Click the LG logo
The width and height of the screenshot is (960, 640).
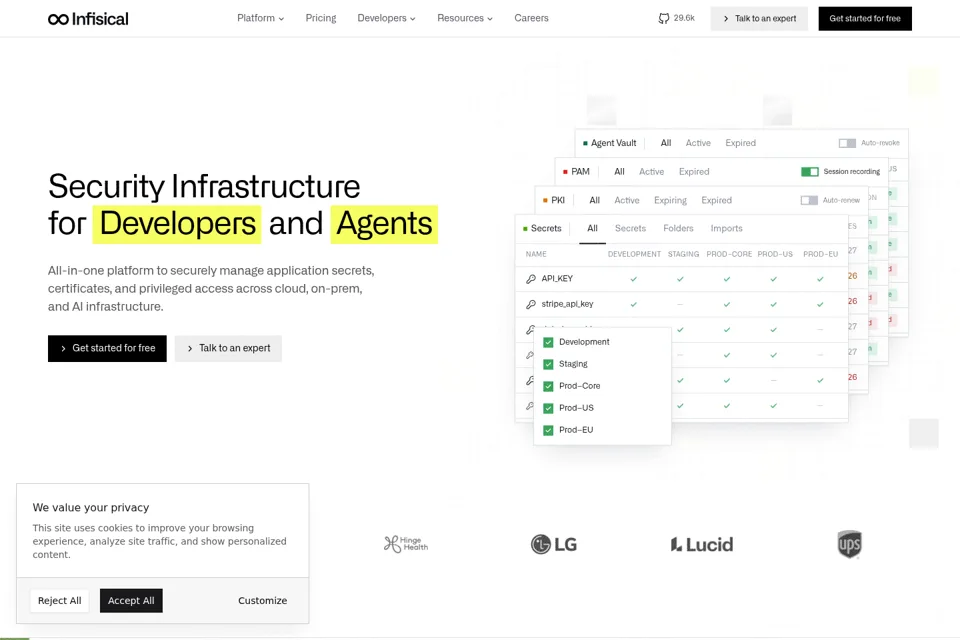554,544
